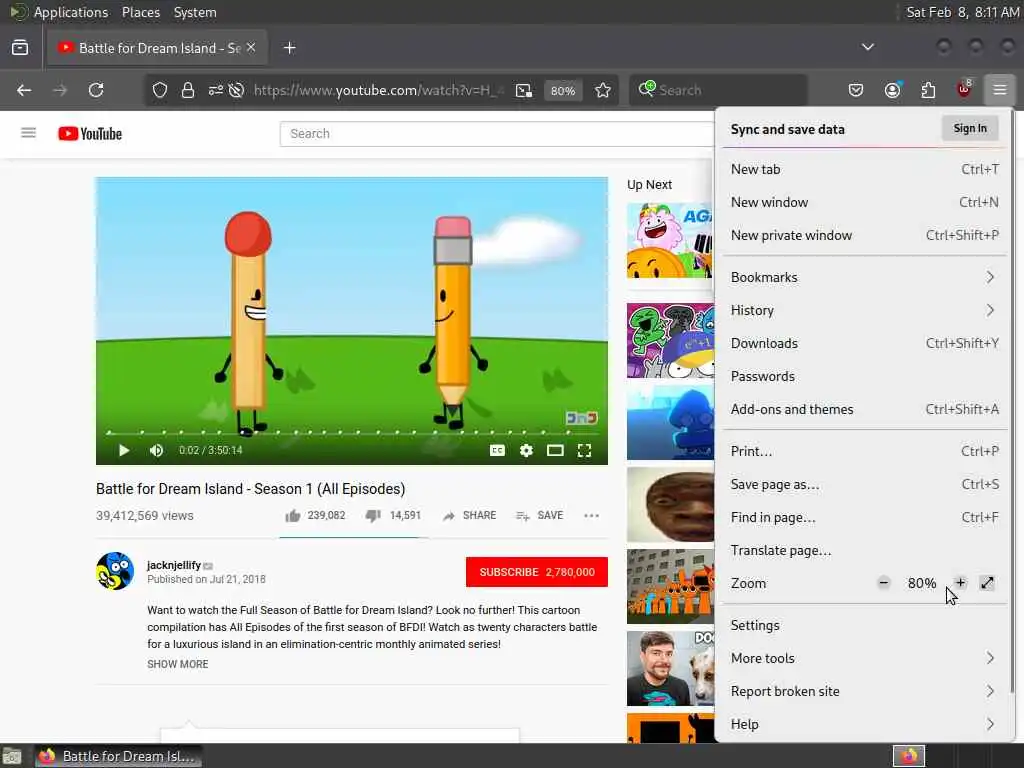Open a New private window
This screenshot has height=768, width=1024.
tap(865, 235)
